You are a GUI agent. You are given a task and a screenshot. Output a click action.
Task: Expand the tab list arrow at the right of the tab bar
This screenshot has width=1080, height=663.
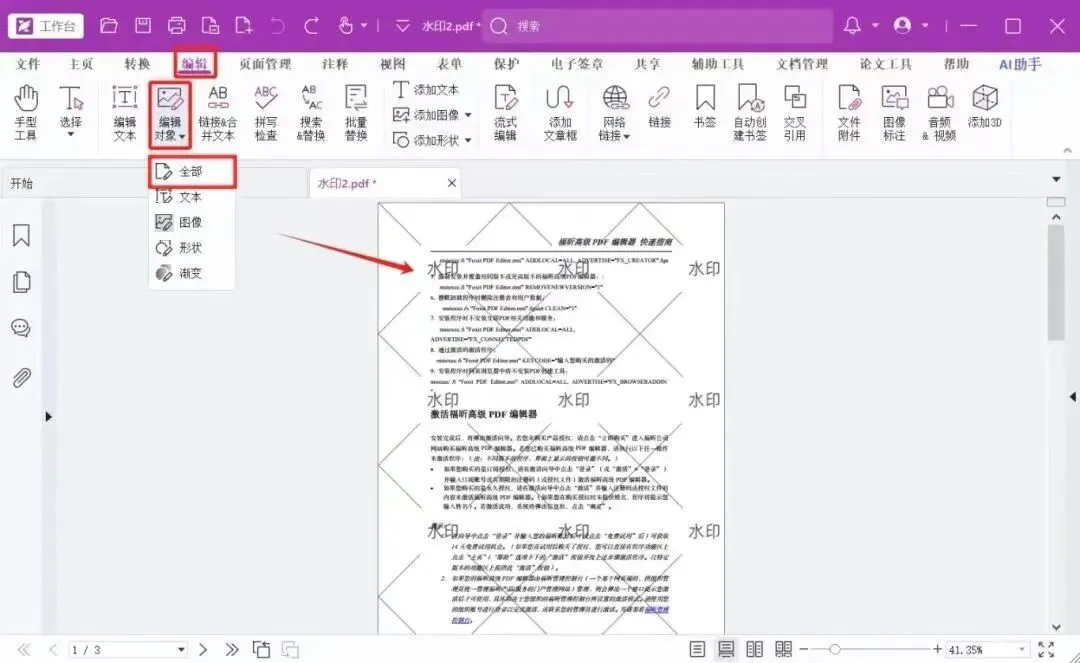tap(1056, 179)
